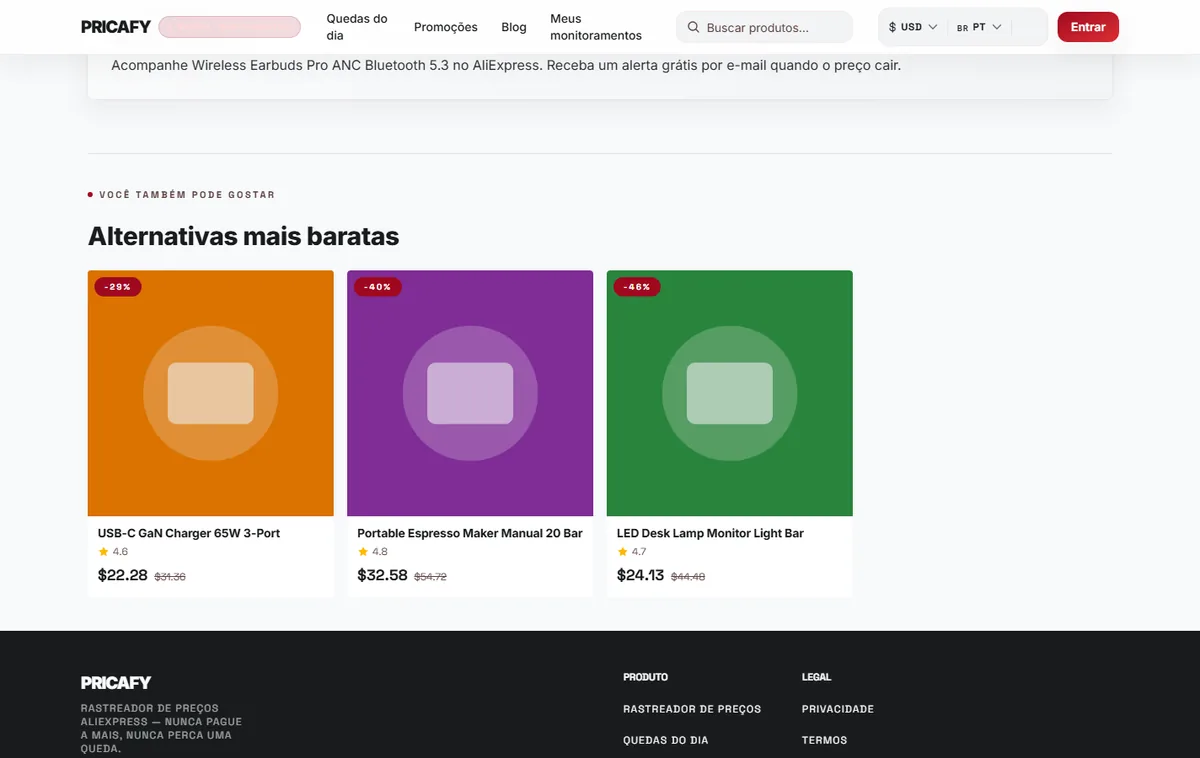This screenshot has width=1200, height=758.
Task: Click the Alternativas mais baratas heading
Action: point(243,236)
